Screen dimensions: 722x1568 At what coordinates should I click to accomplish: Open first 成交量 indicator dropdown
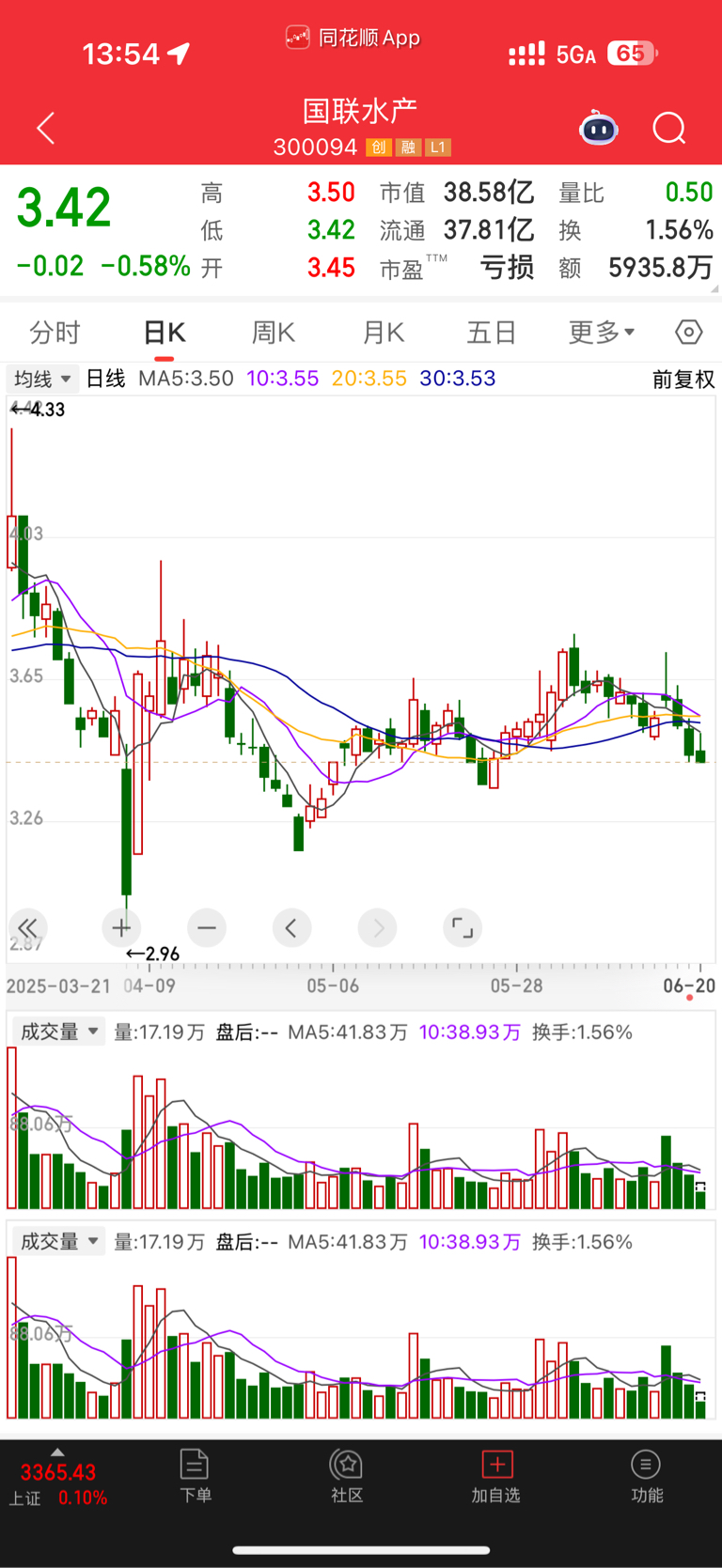[x=58, y=1032]
